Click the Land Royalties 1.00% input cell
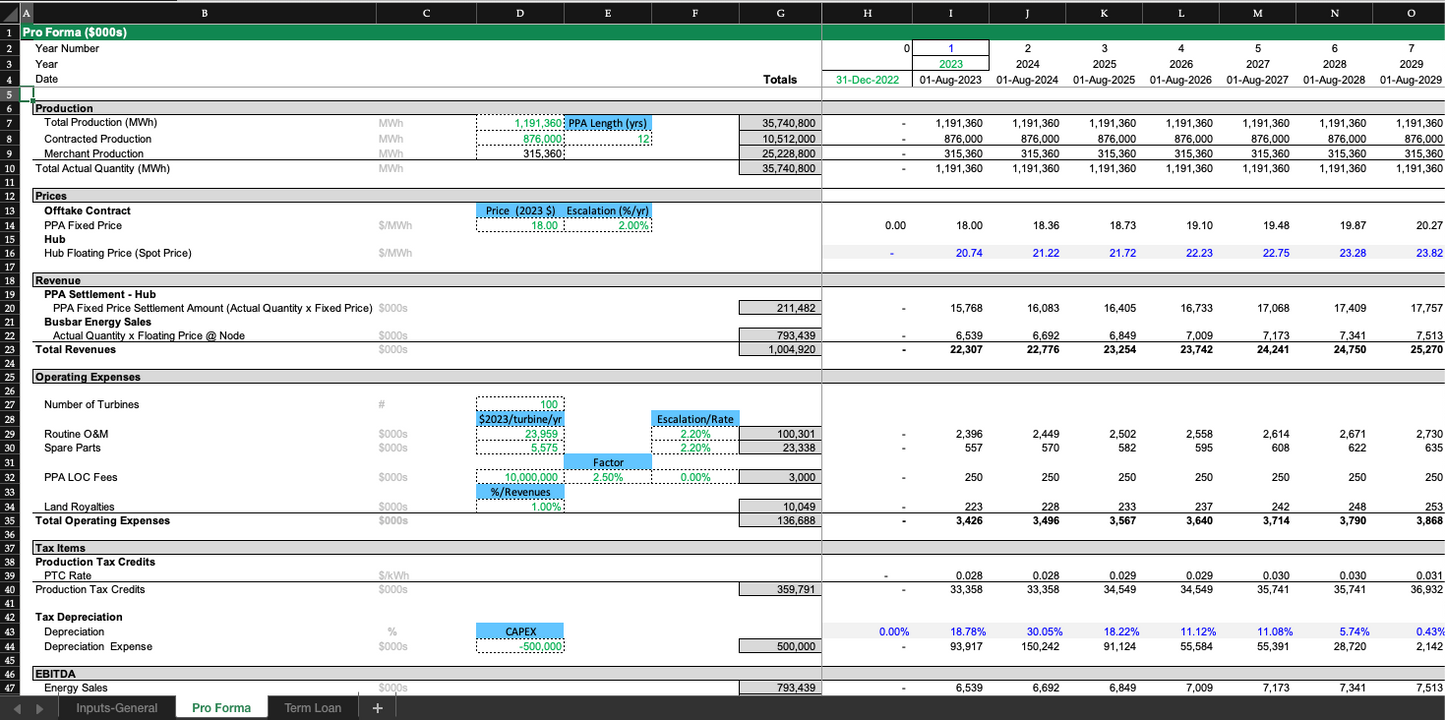Image resolution: width=1445 pixels, height=720 pixels. click(520, 507)
